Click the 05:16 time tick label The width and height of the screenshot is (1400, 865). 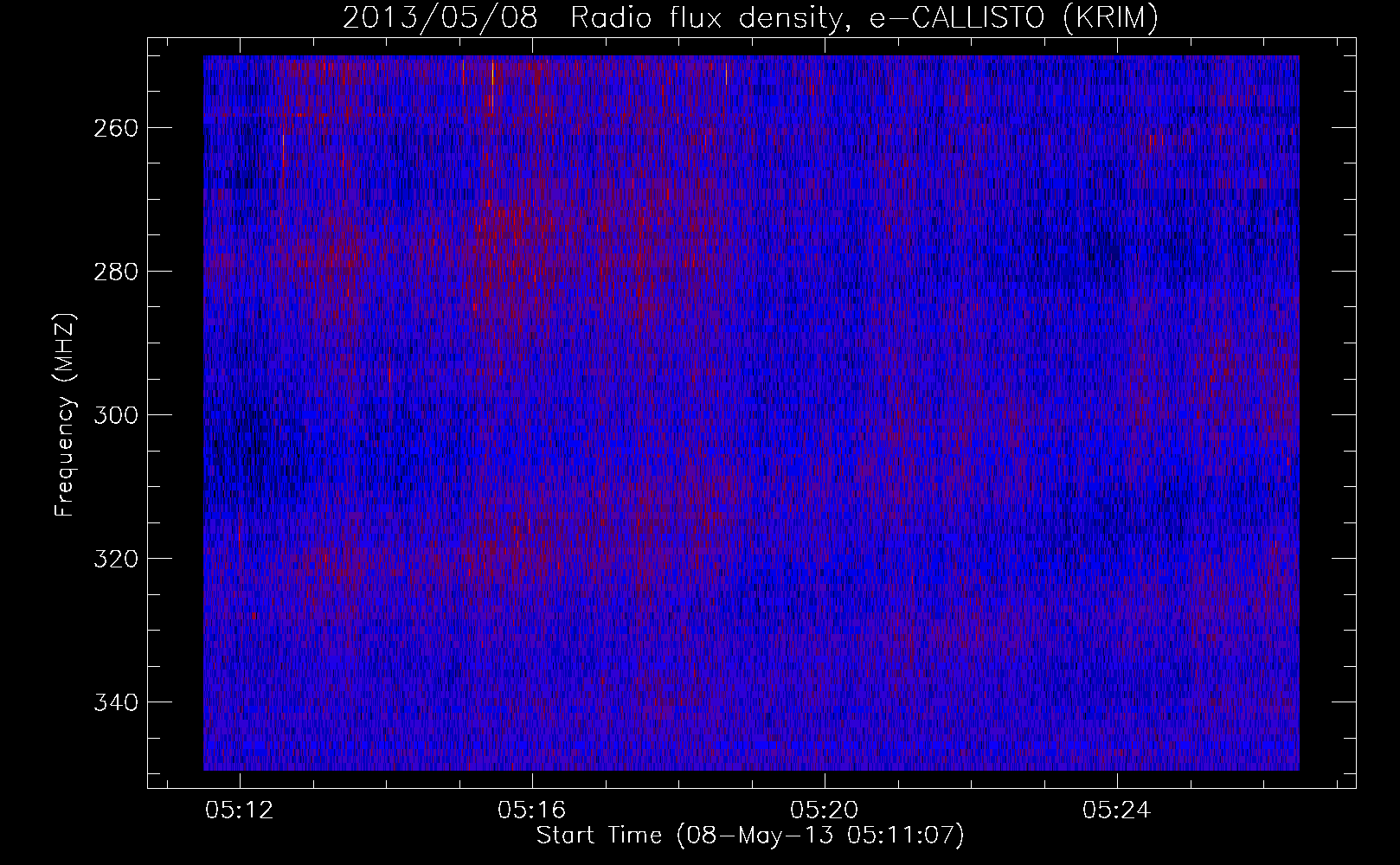click(532, 811)
